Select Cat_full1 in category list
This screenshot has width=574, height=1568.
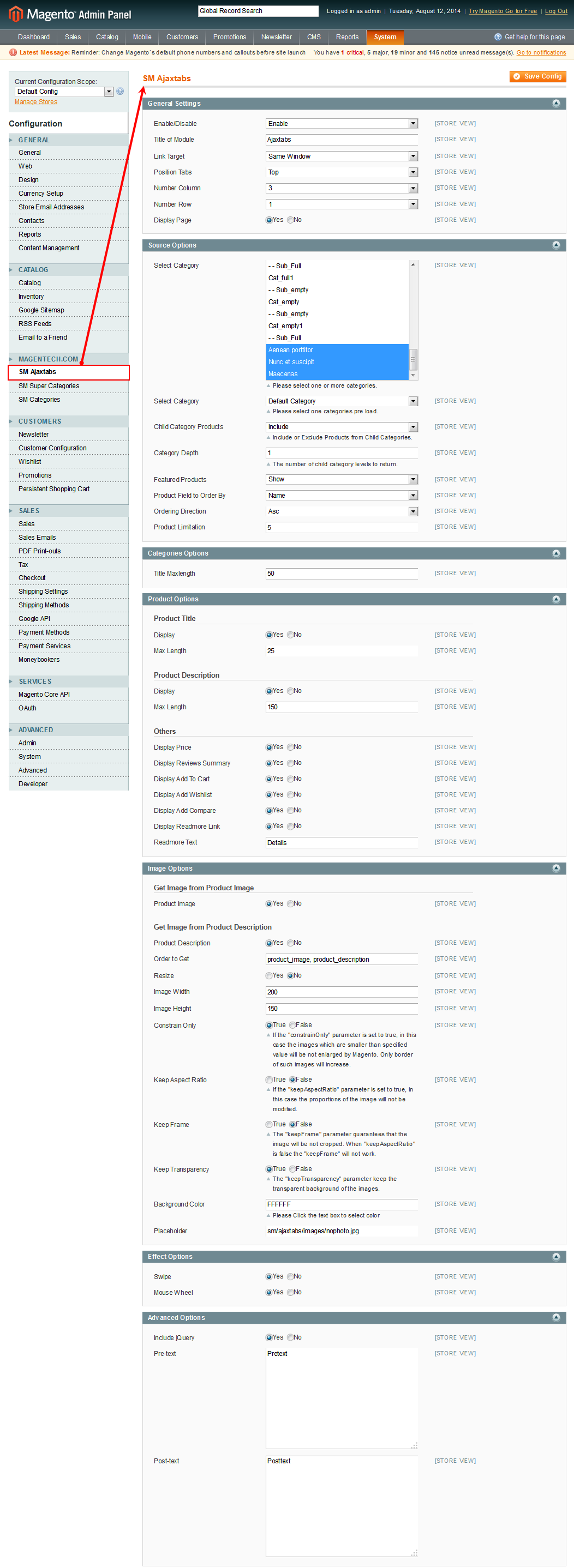pyautogui.click(x=337, y=278)
